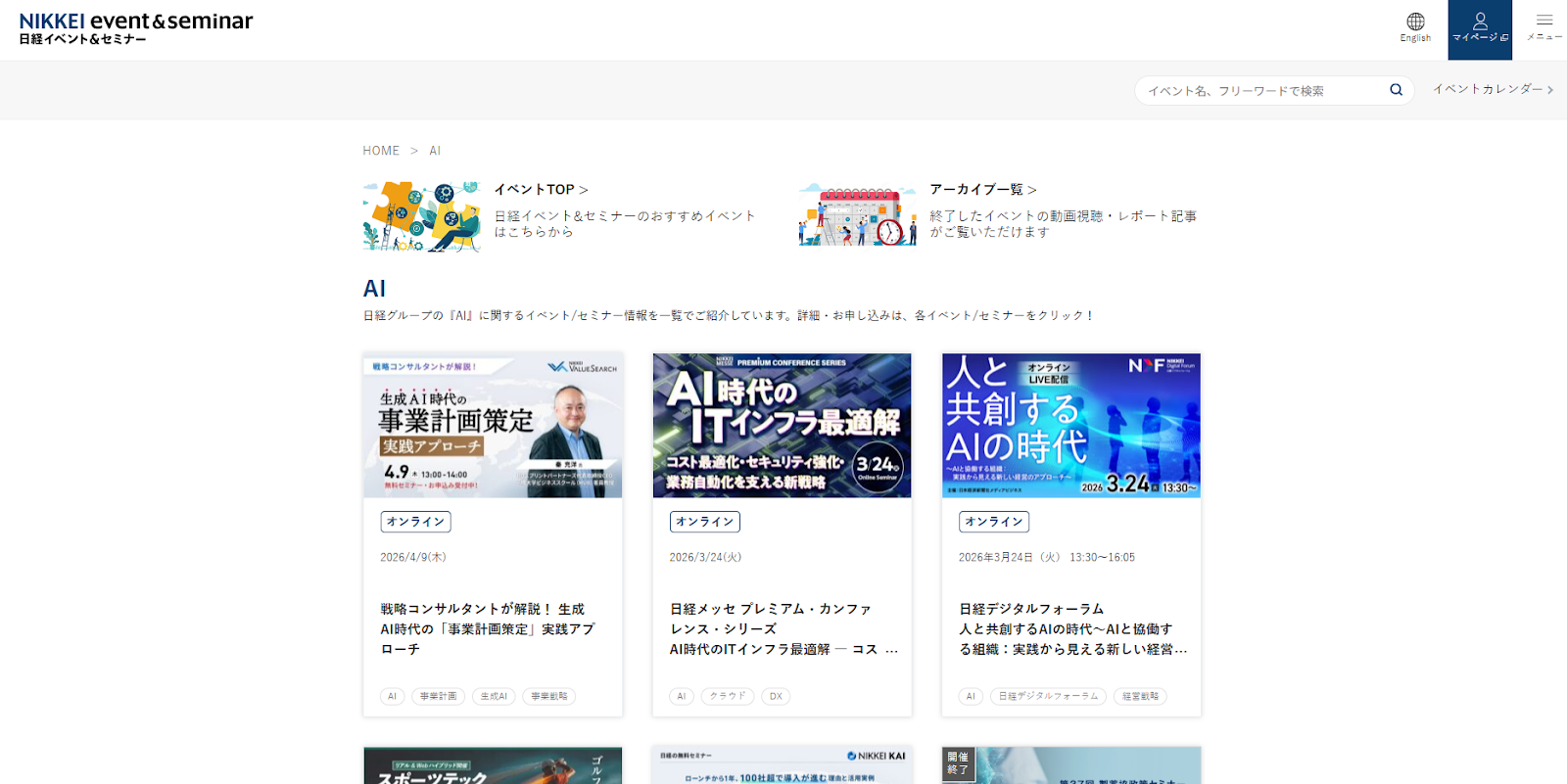The width and height of the screenshot is (1567, 784).
Task: Switch language via English globe icon
Action: tap(1415, 27)
